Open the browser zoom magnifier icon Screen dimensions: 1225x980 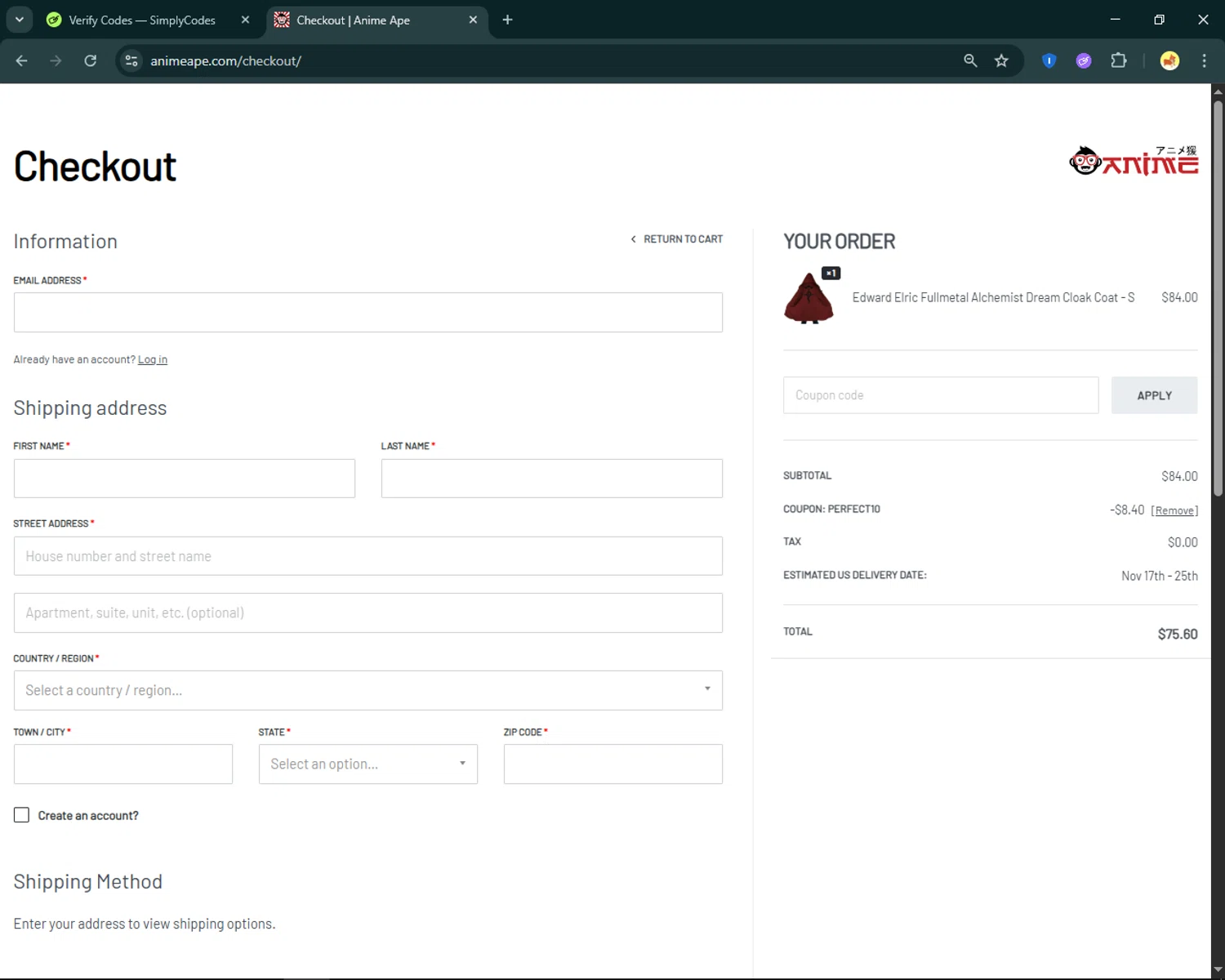970,60
